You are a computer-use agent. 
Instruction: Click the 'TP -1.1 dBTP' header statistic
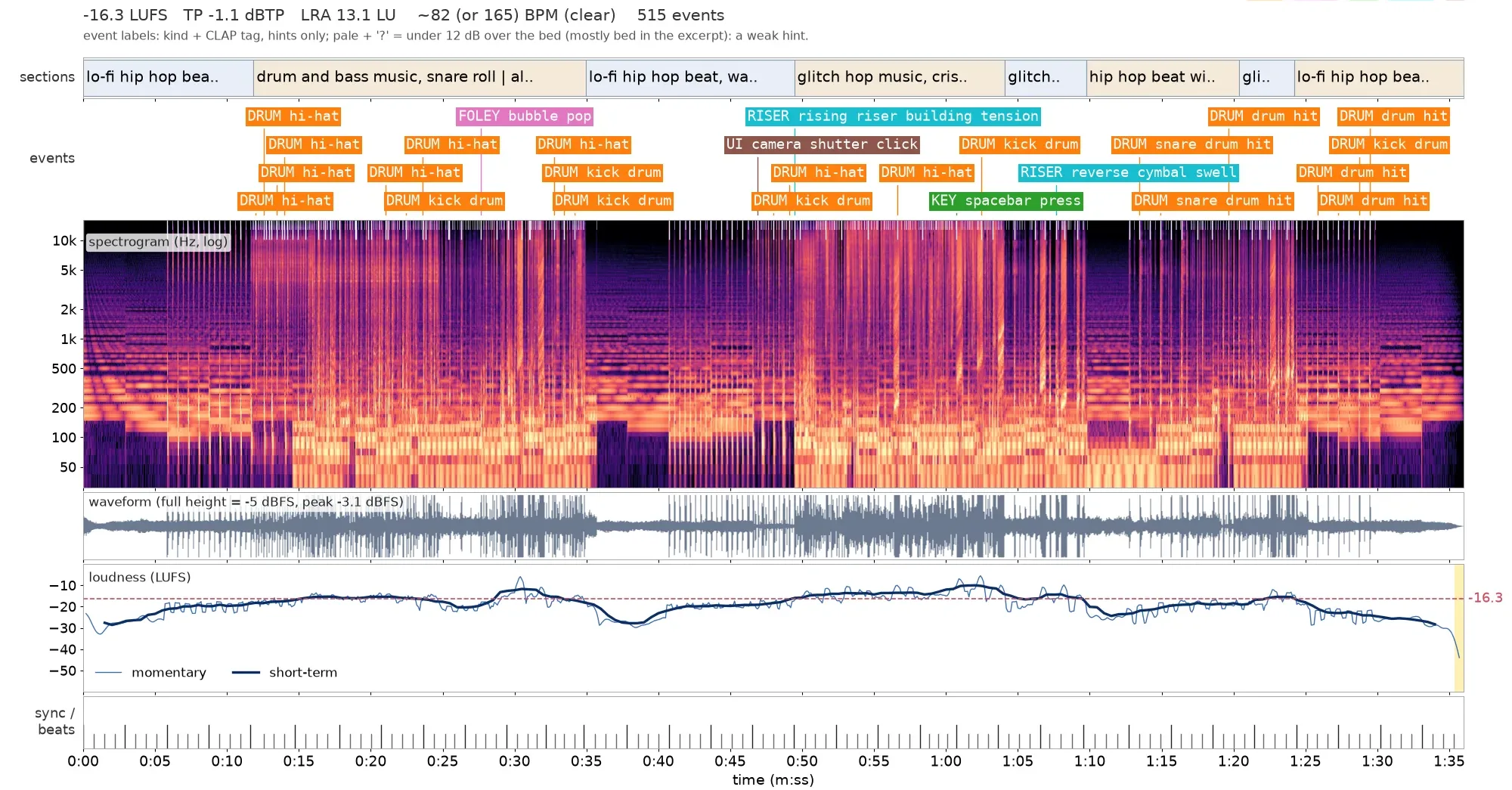pos(234,15)
